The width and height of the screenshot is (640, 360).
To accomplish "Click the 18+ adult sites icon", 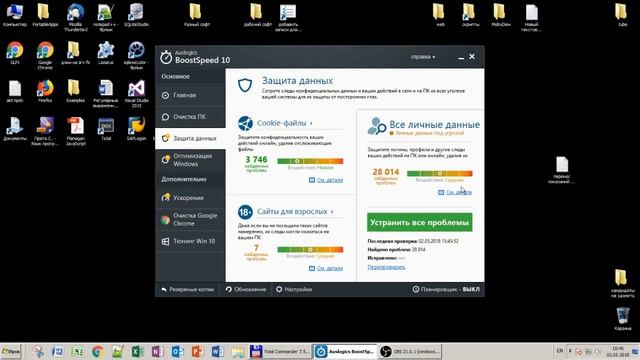I will pos(245,212).
